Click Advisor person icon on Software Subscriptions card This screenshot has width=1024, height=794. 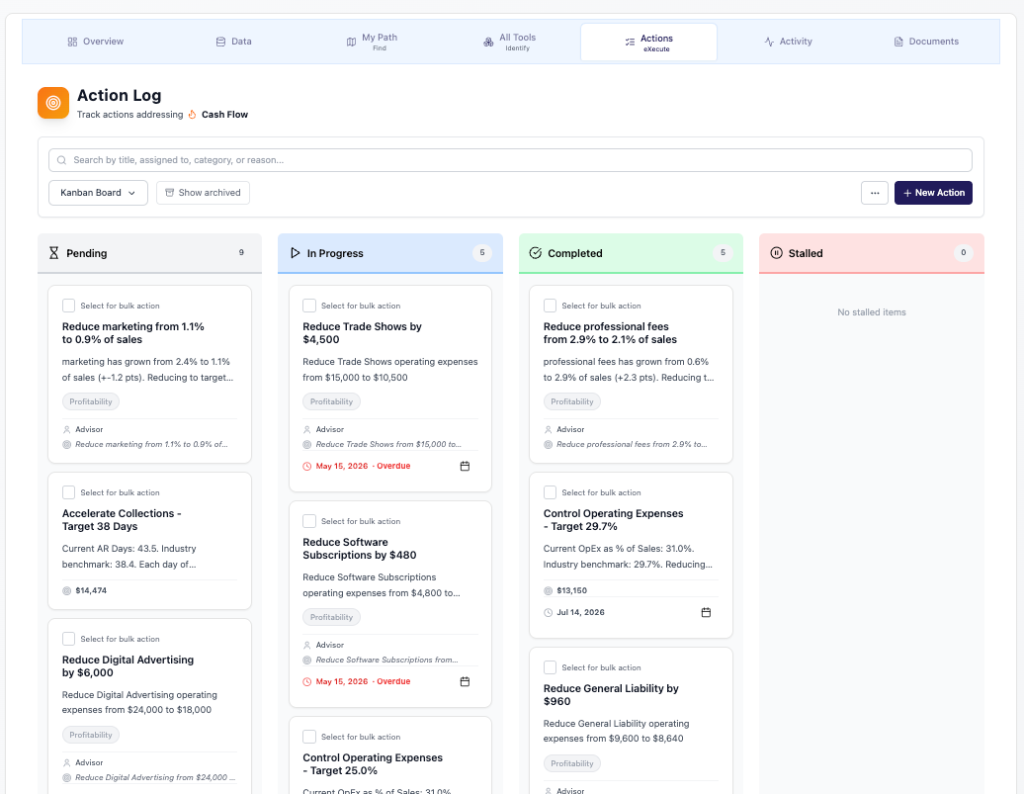pyautogui.click(x=307, y=645)
